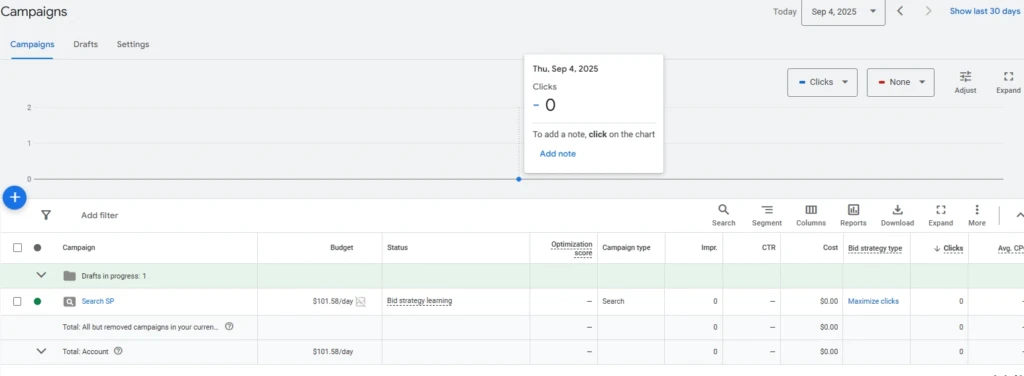
Task: Open the None metric dropdown
Action: 901,82
